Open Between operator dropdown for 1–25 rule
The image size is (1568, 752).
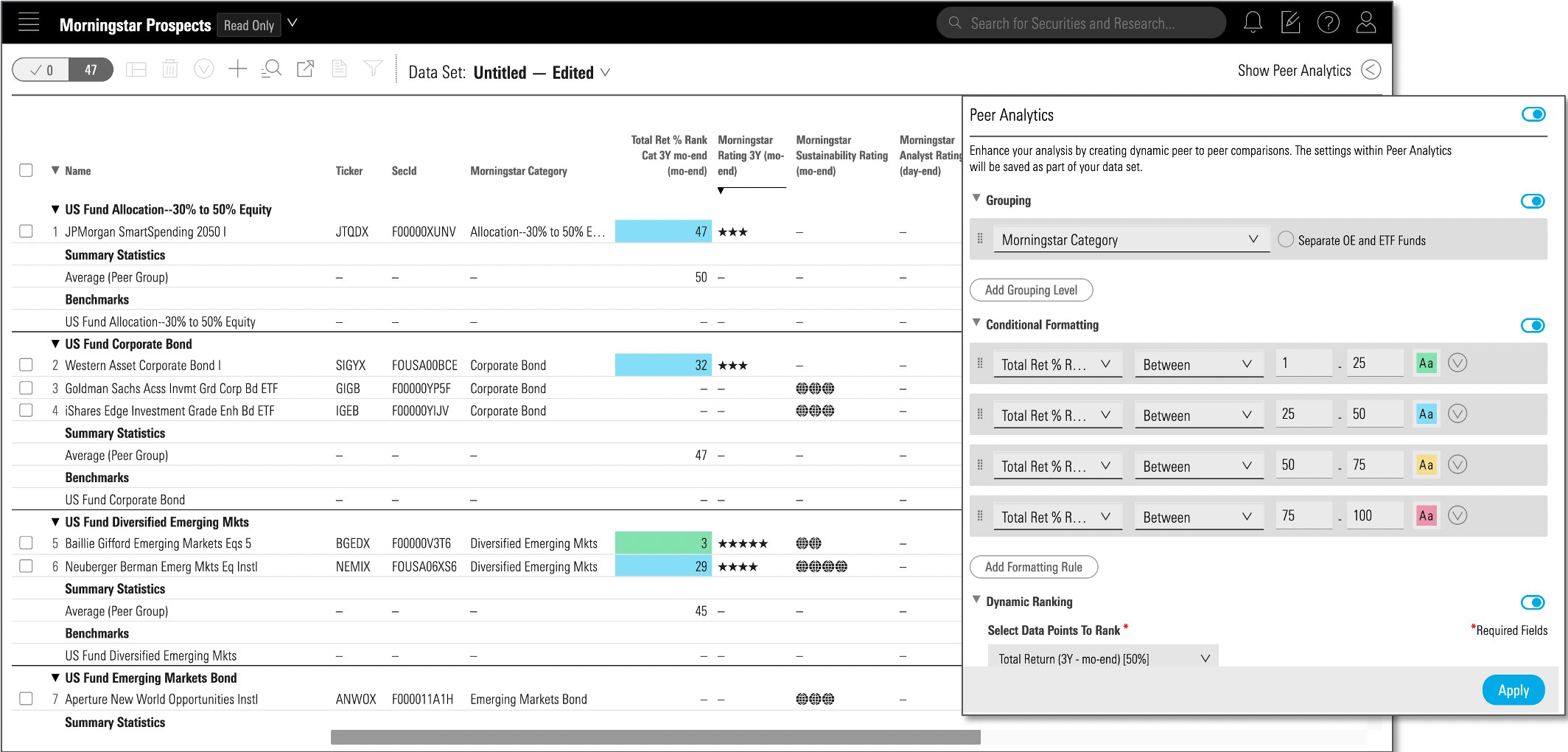(1199, 364)
